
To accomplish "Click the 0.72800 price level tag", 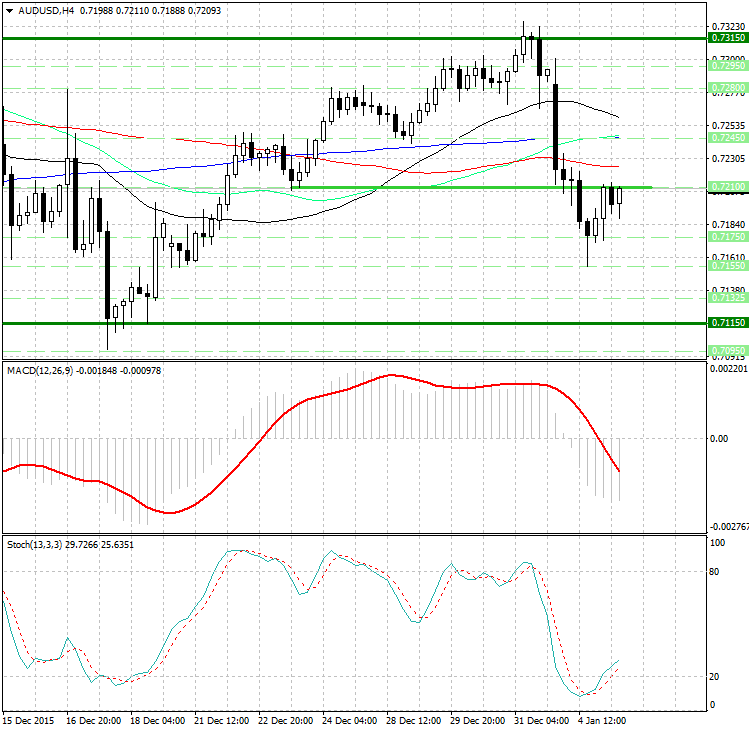I will pos(727,88).
